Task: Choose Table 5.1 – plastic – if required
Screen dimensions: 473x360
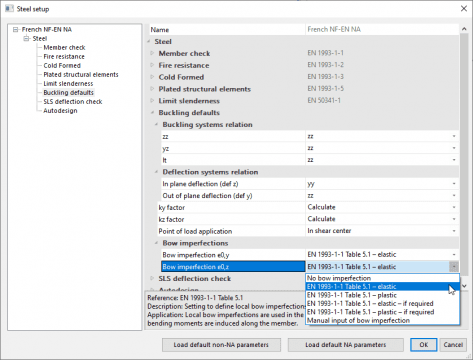Action: point(383,312)
